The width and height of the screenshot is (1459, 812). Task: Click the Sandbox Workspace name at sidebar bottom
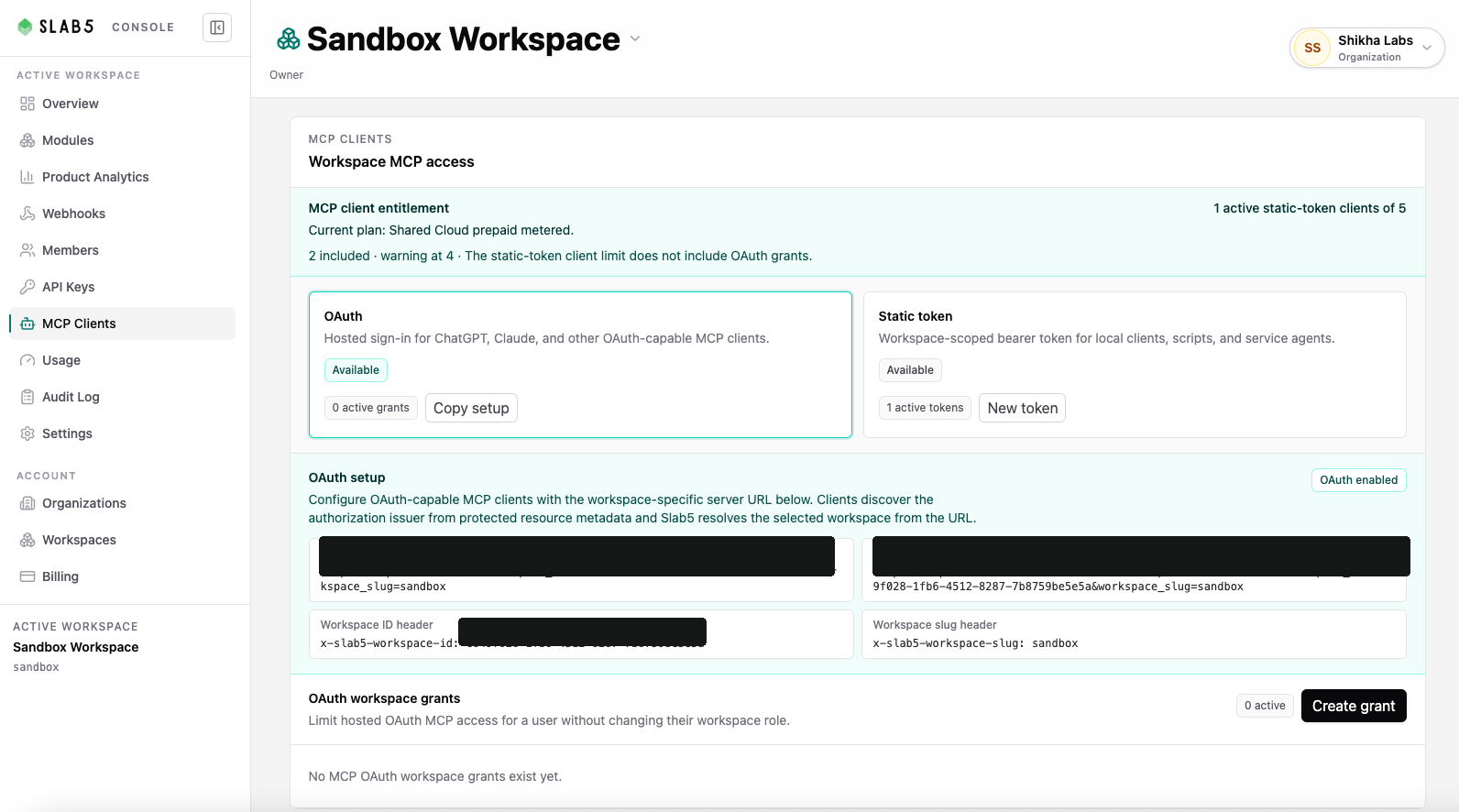pos(76,647)
